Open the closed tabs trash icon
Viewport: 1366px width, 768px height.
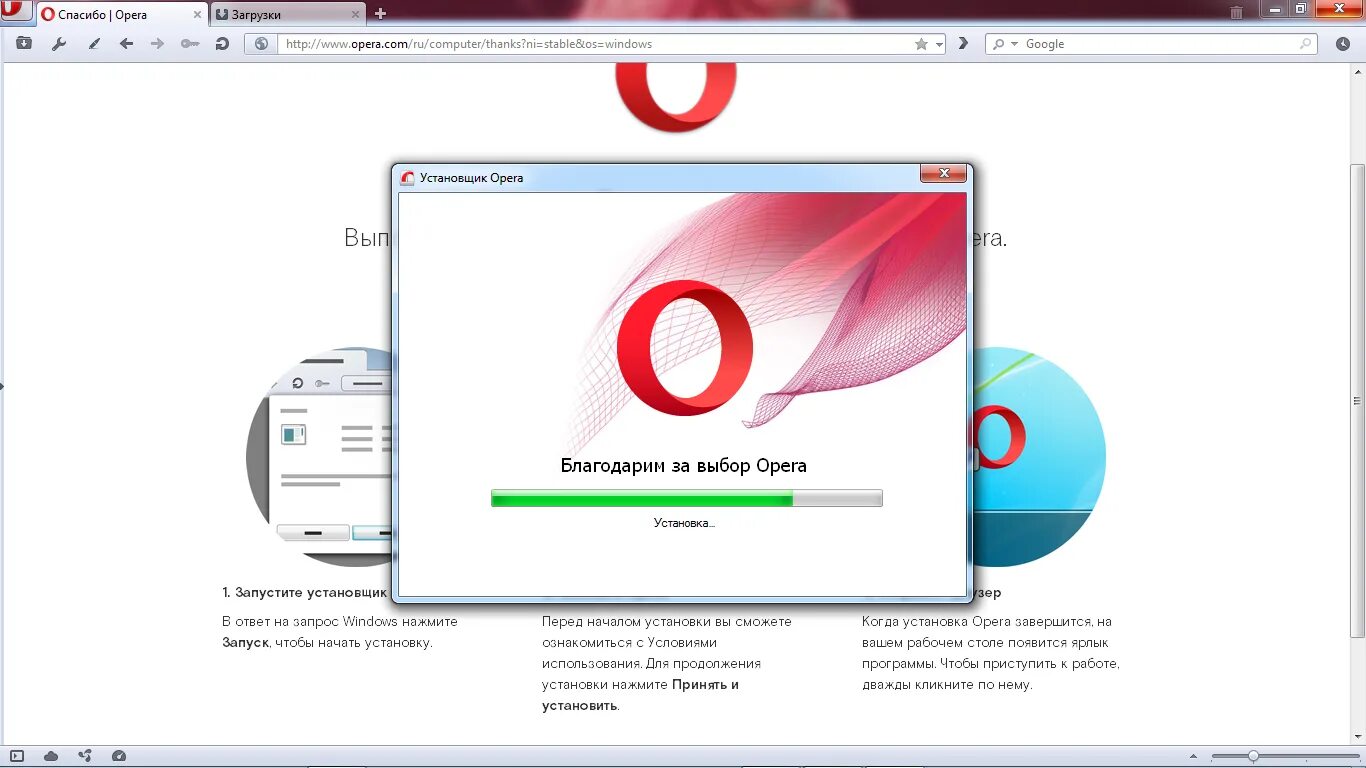(1237, 12)
